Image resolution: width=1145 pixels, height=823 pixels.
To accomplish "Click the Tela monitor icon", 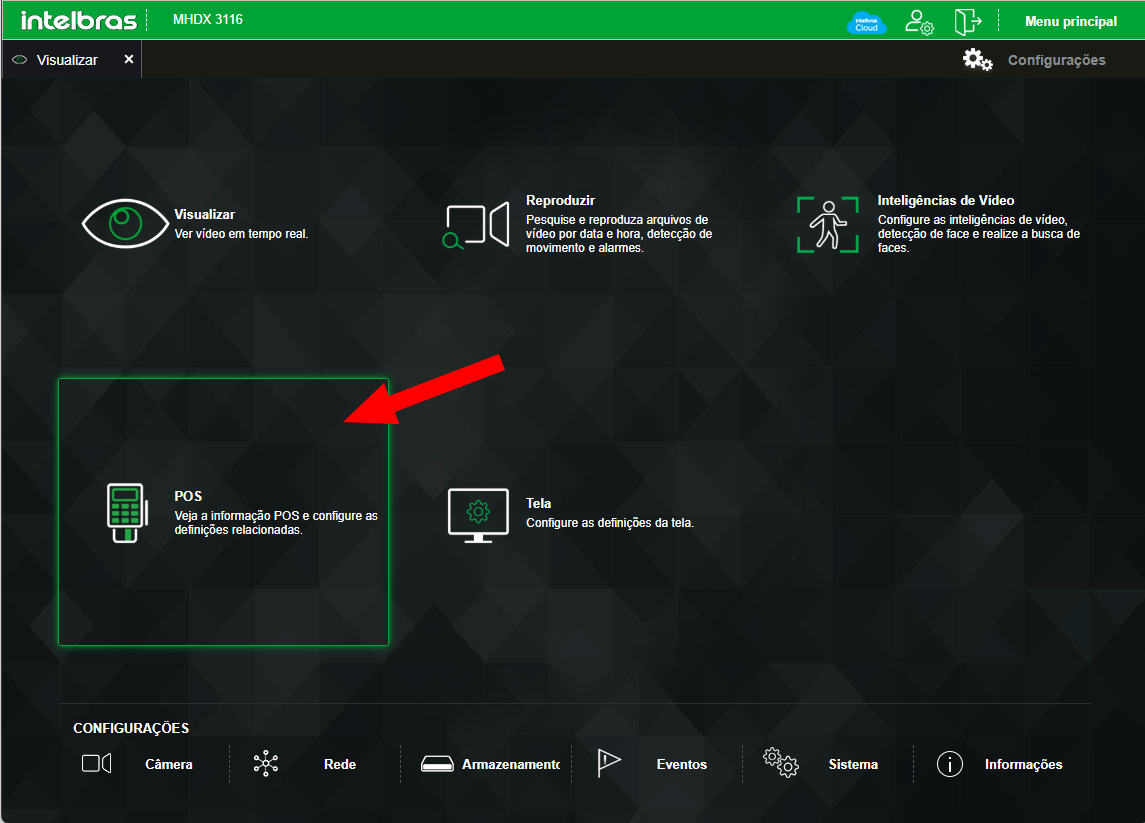I will pos(478,516).
